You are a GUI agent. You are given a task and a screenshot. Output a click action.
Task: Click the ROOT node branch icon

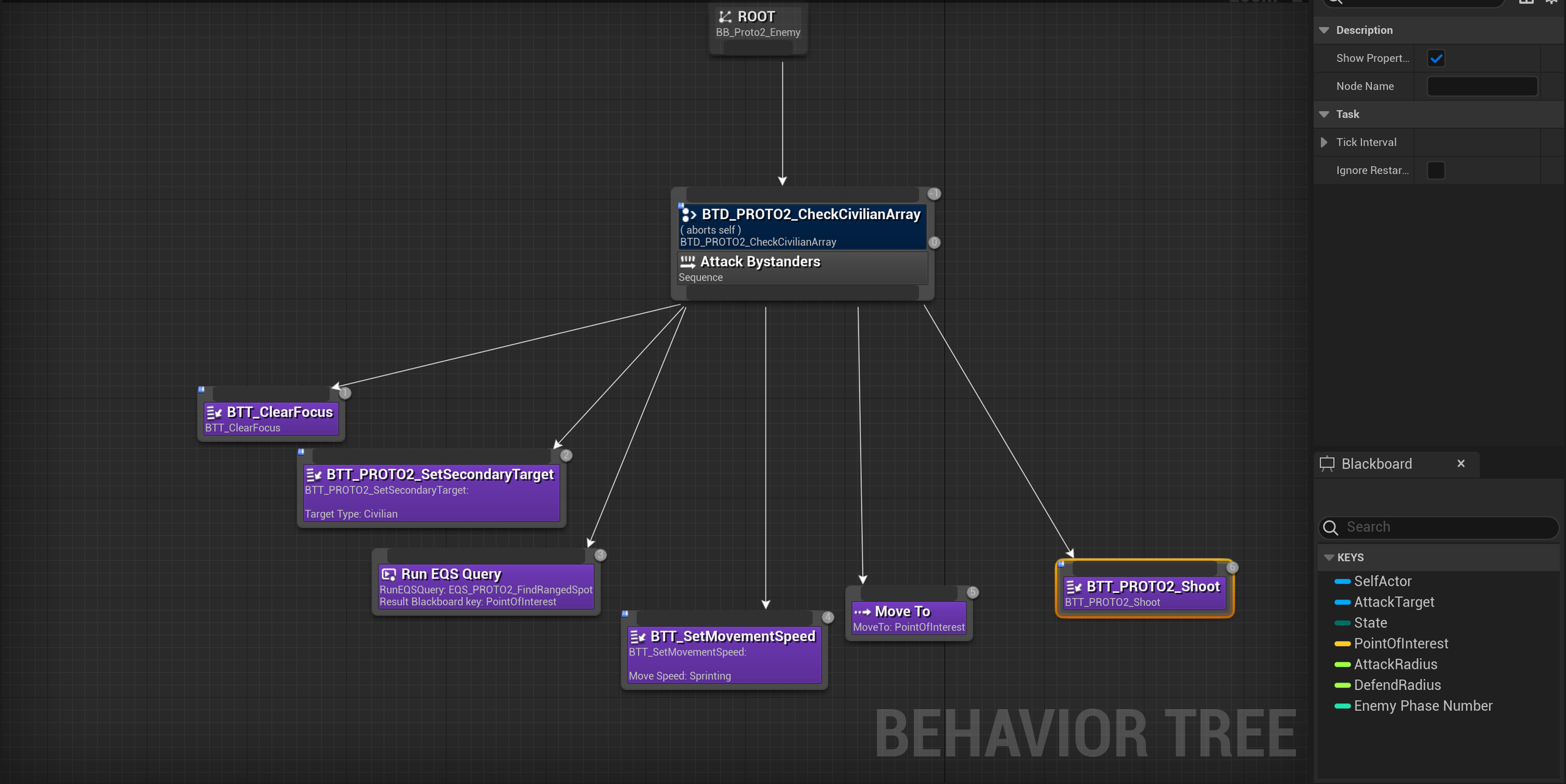725,17
